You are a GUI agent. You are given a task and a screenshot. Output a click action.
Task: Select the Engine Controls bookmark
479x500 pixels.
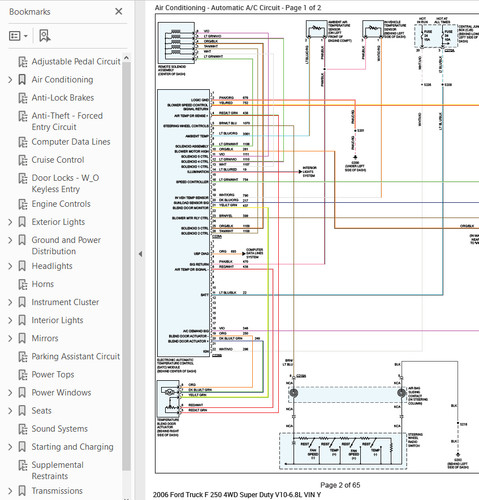click(x=61, y=204)
